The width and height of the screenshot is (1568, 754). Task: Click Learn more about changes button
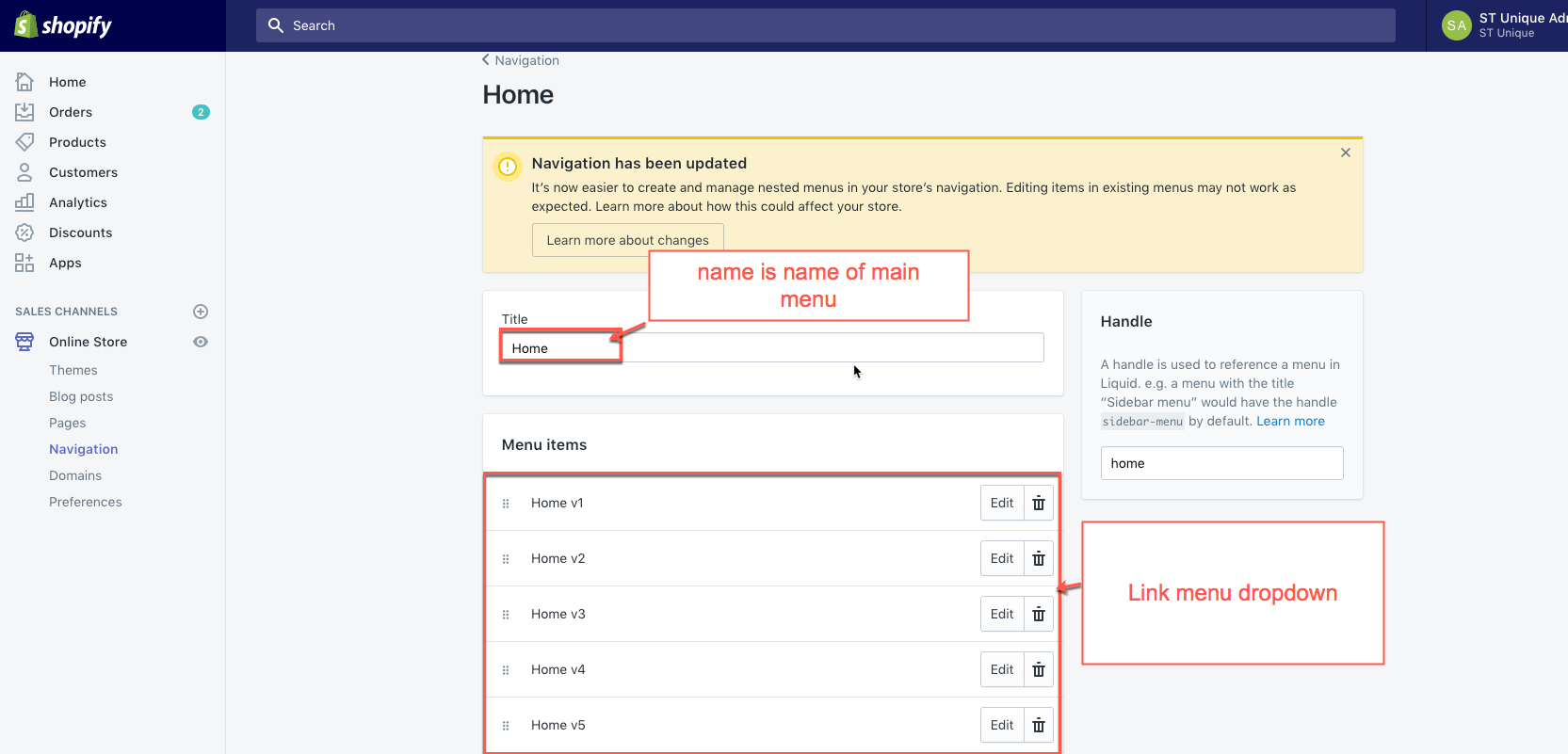click(628, 240)
